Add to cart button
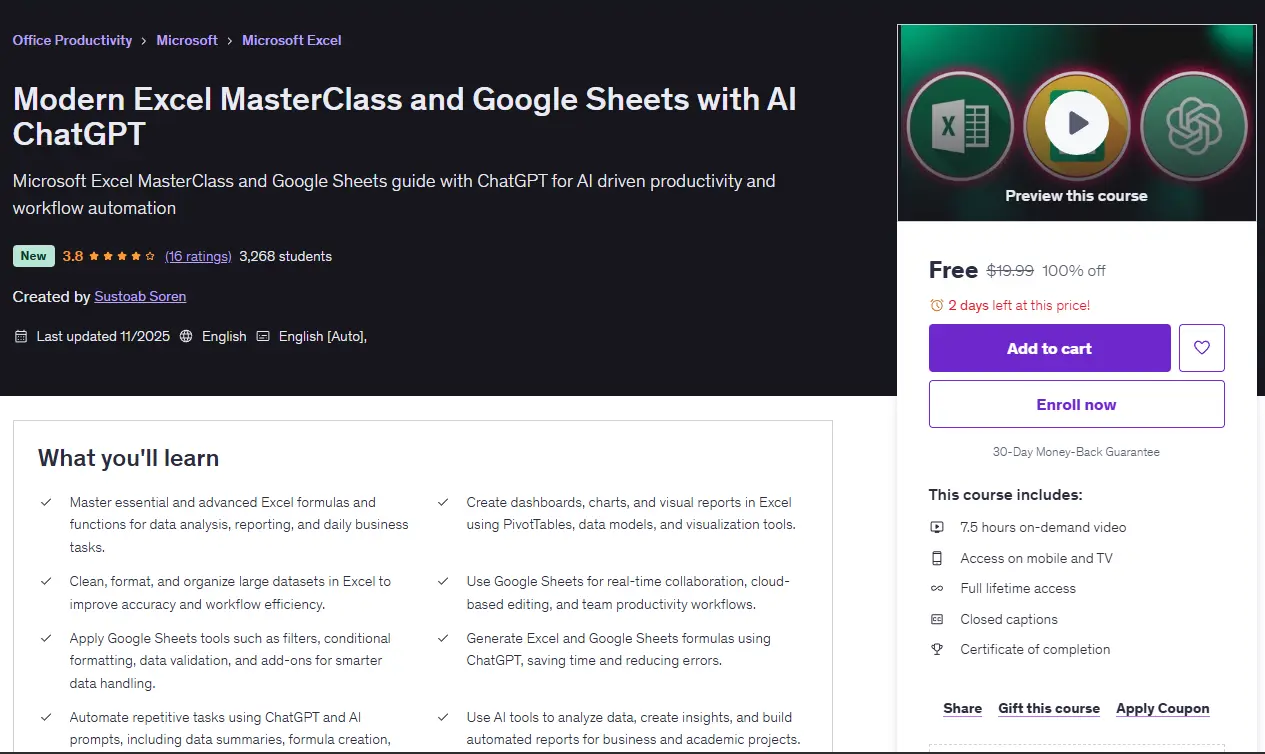Image resolution: width=1265 pixels, height=754 pixels. coord(1050,348)
